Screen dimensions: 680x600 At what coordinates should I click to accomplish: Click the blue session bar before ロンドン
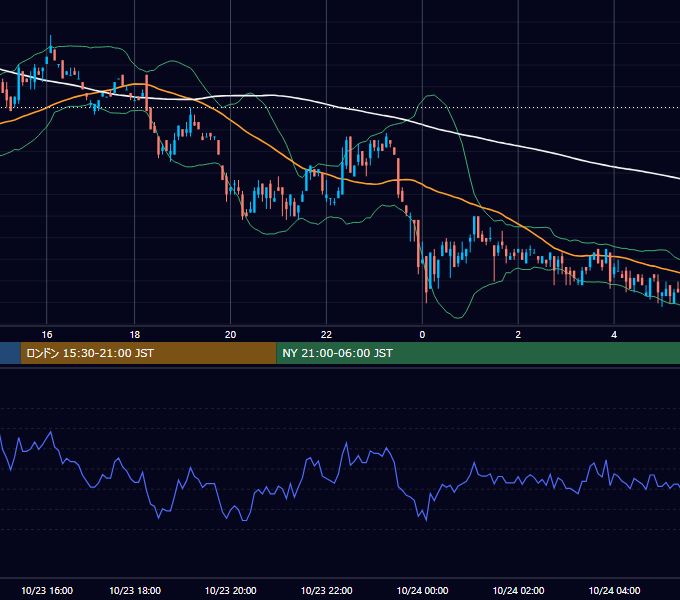[x=10, y=353]
